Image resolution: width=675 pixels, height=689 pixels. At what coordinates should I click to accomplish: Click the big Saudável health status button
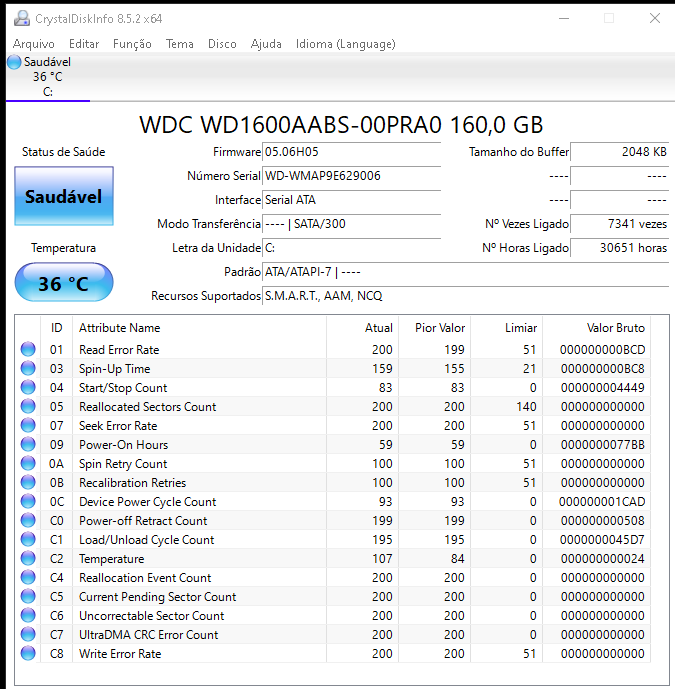pyautogui.click(x=64, y=196)
